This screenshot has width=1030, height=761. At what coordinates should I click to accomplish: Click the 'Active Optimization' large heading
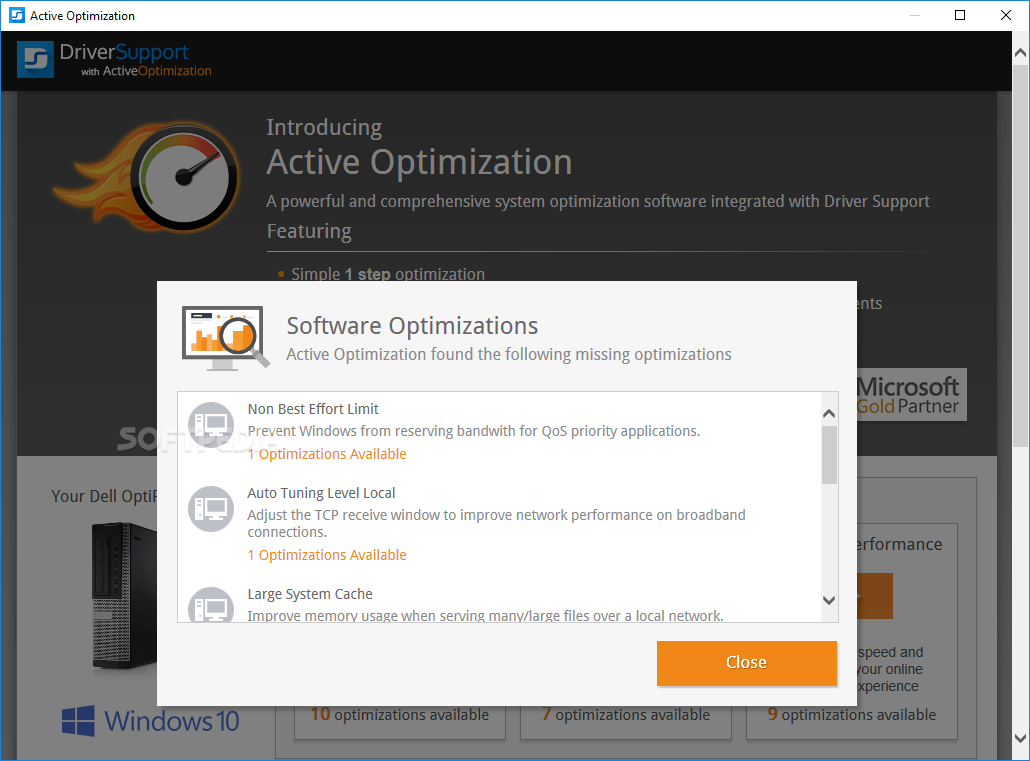(x=419, y=162)
